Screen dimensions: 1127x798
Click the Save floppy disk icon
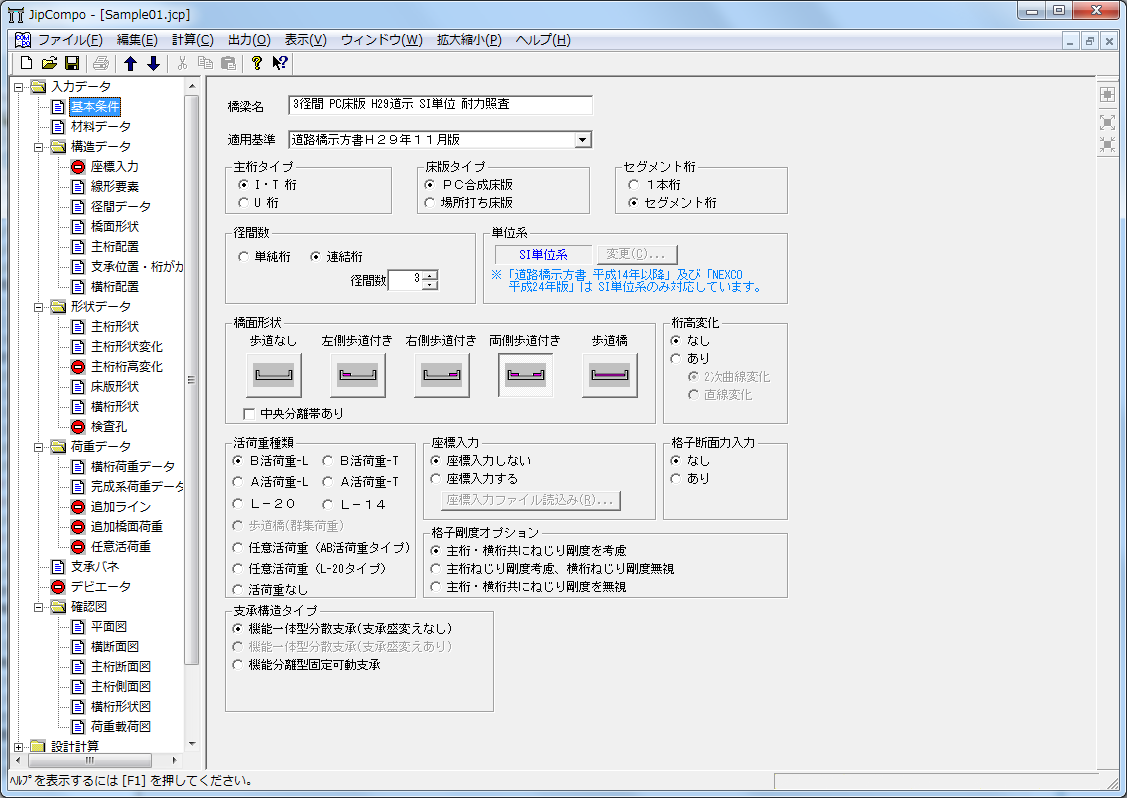click(72, 64)
